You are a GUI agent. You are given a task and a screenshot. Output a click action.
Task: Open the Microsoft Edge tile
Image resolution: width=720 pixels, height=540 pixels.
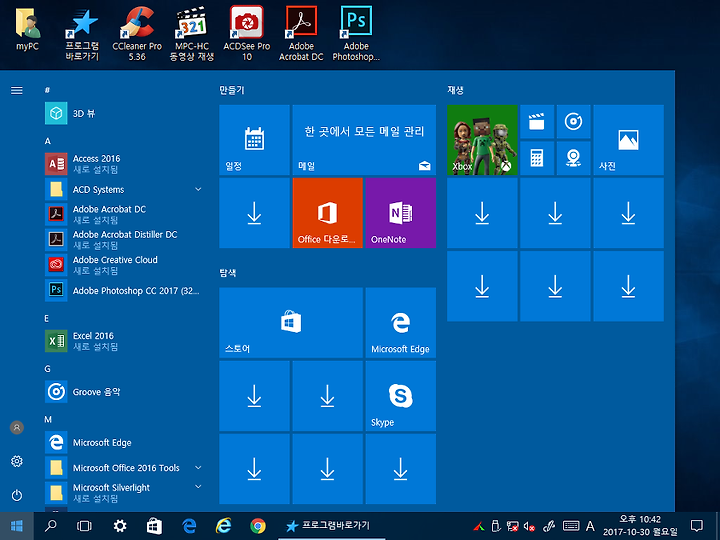400,322
